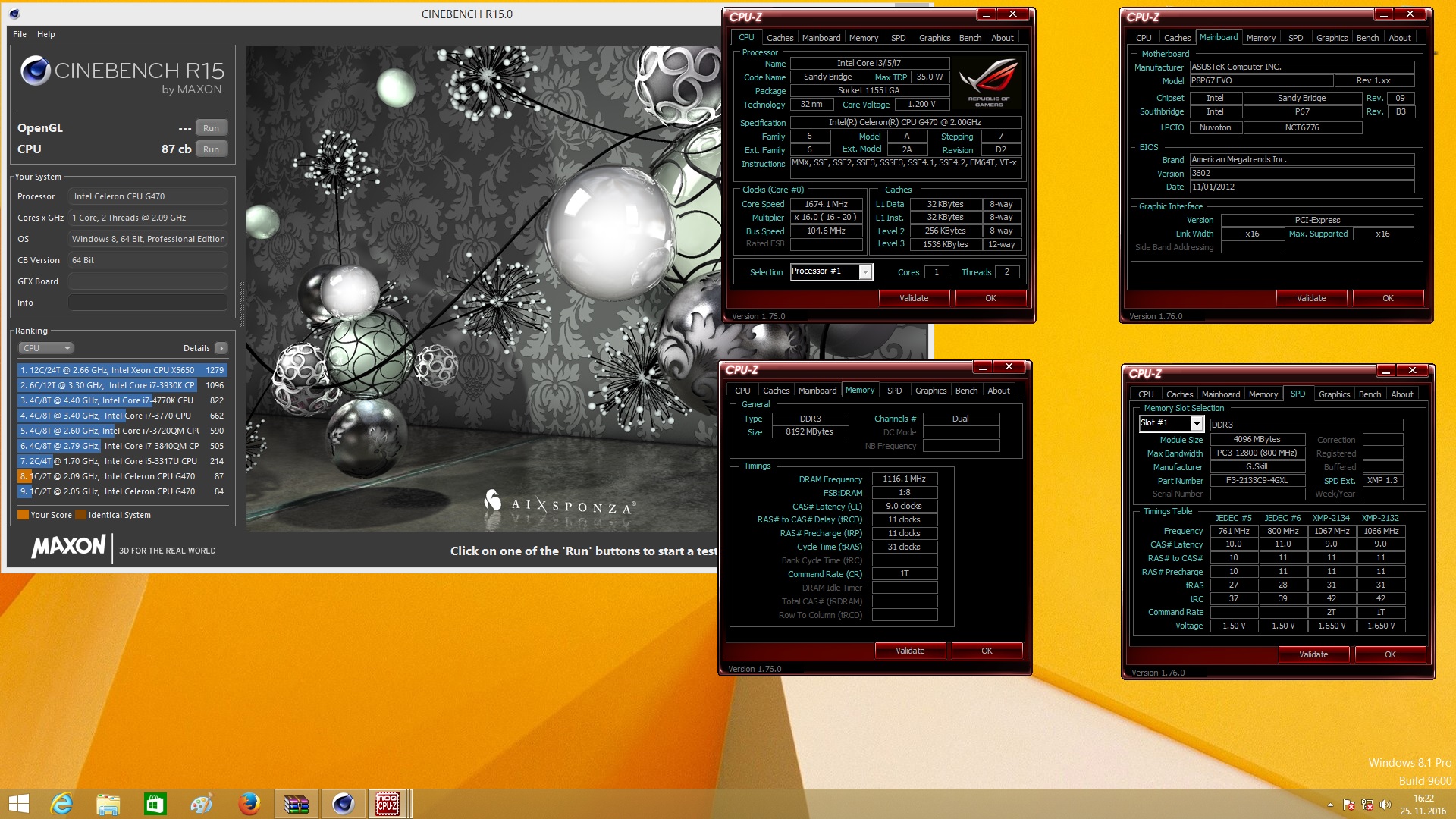Screen dimensions: 1456x819
Task: Select ranking entry Intel Xeon CPU X5650
Action: point(122,370)
